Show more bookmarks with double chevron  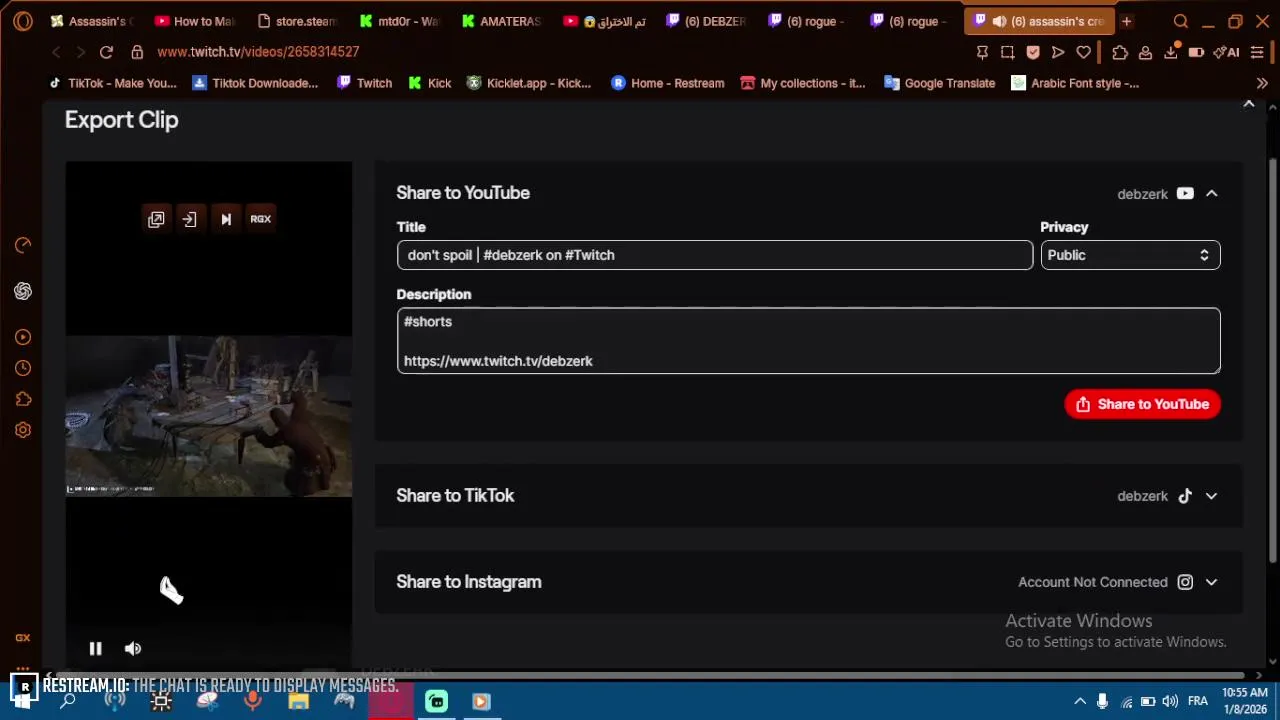tap(1262, 83)
